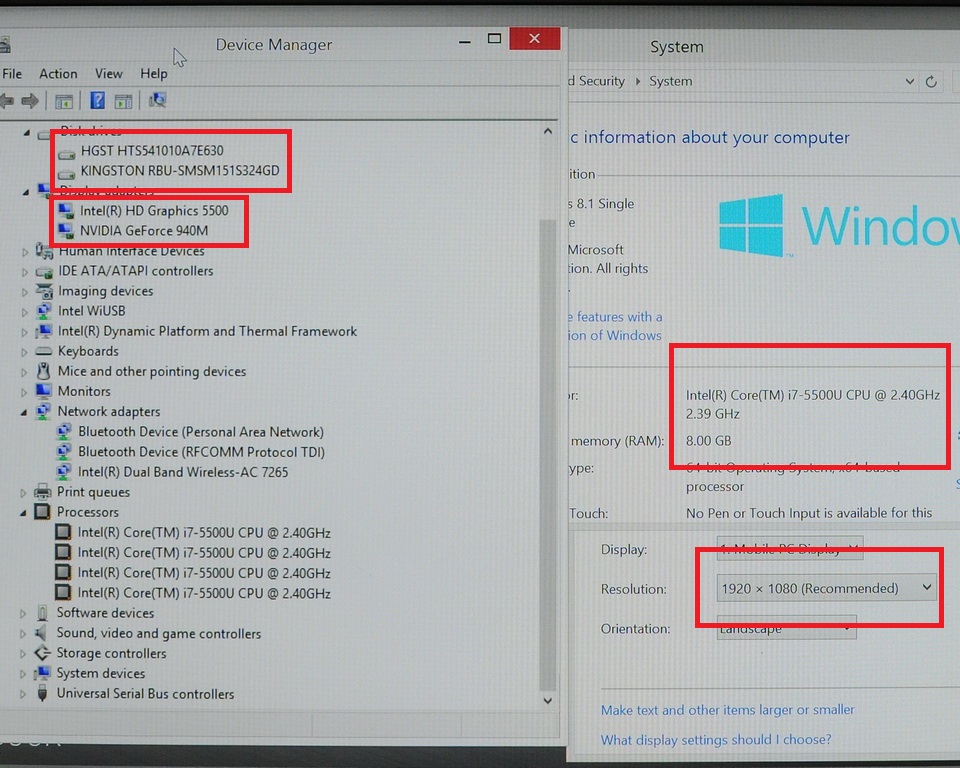
Task: Click Scan for hardware changes icon
Action: pos(157,100)
